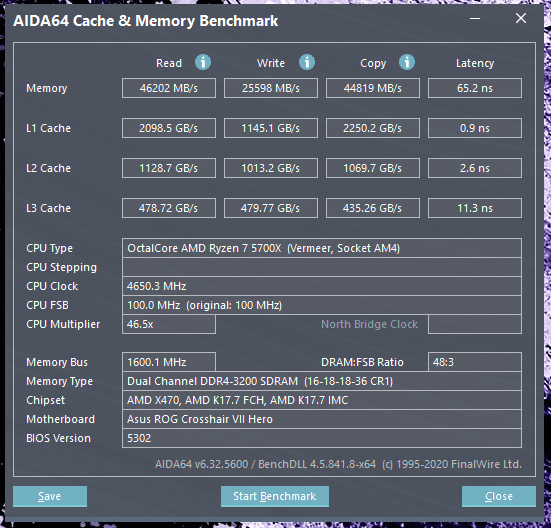This screenshot has width=551, height=528.
Task: Click the BIOS Version value 5302
Action: [322, 438]
